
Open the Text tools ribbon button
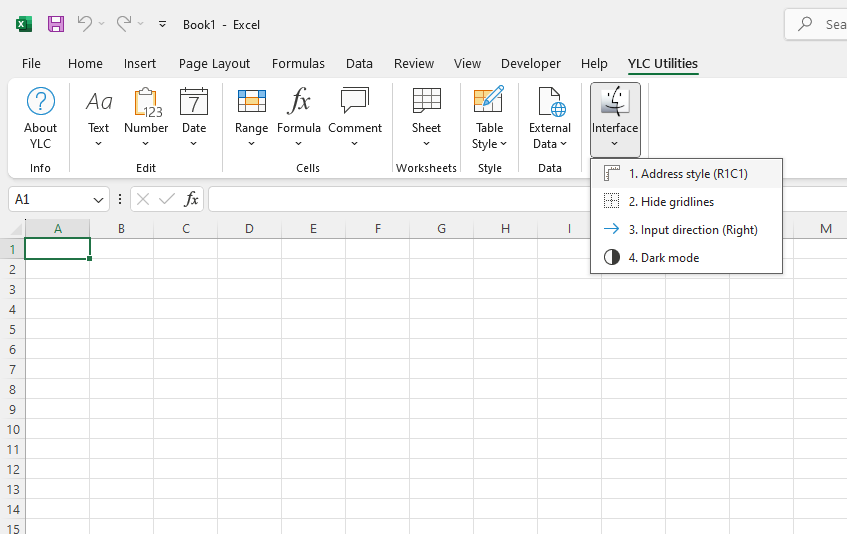[x=98, y=115]
